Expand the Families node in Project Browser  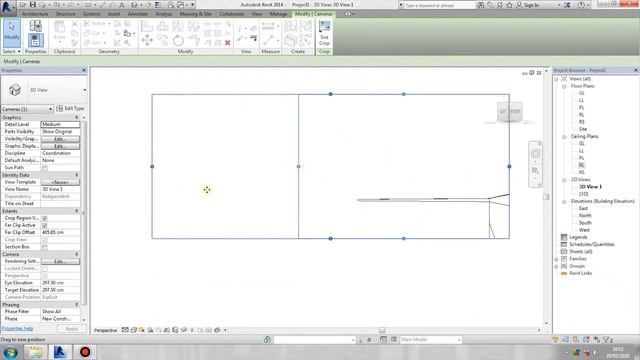point(556,259)
